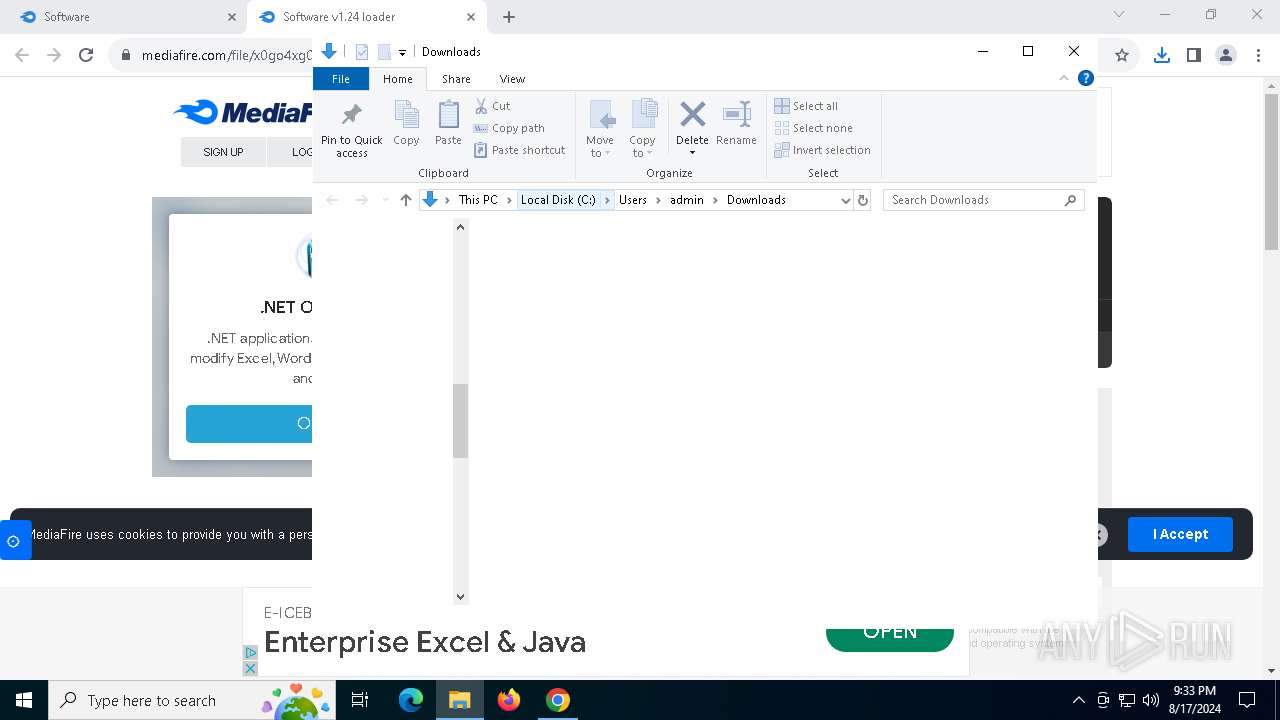Open Chrome profile avatar
Viewport: 1280px width, 720px height.
pyautogui.click(x=1226, y=56)
